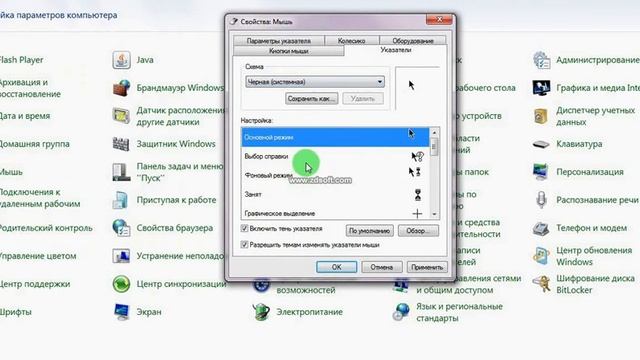
Task: Open the Region and Language globe icon
Action: click(401, 312)
